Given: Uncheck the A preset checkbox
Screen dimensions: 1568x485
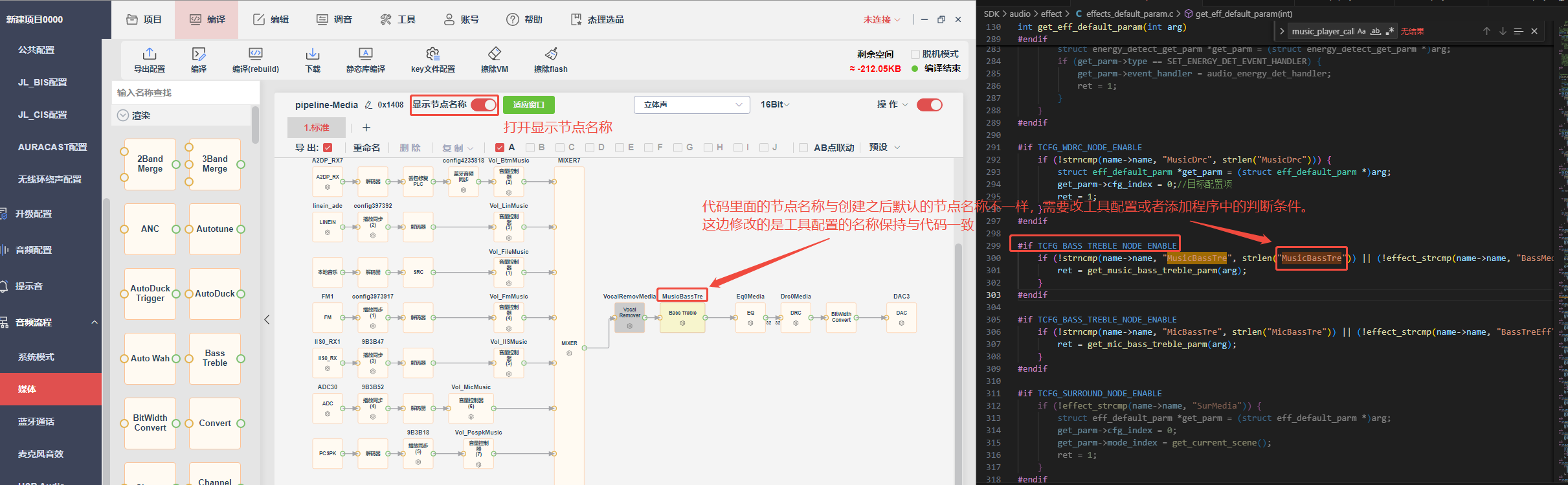Looking at the screenshot, I should (x=499, y=148).
